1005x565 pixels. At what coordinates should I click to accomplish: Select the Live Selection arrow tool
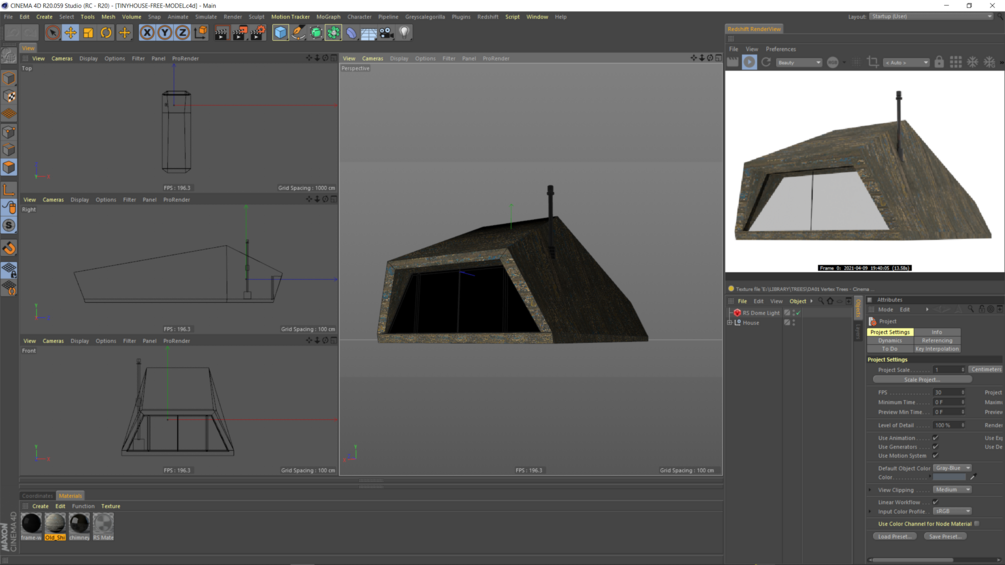coord(53,32)
